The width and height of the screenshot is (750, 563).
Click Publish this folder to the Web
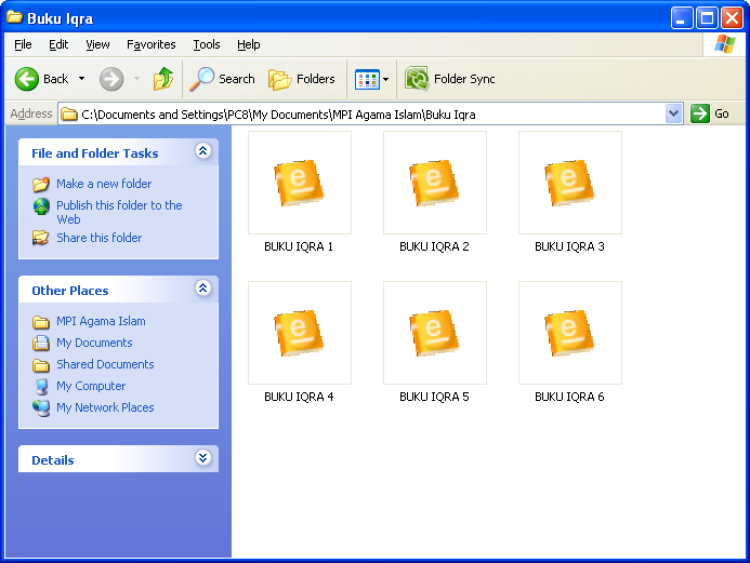119,212
